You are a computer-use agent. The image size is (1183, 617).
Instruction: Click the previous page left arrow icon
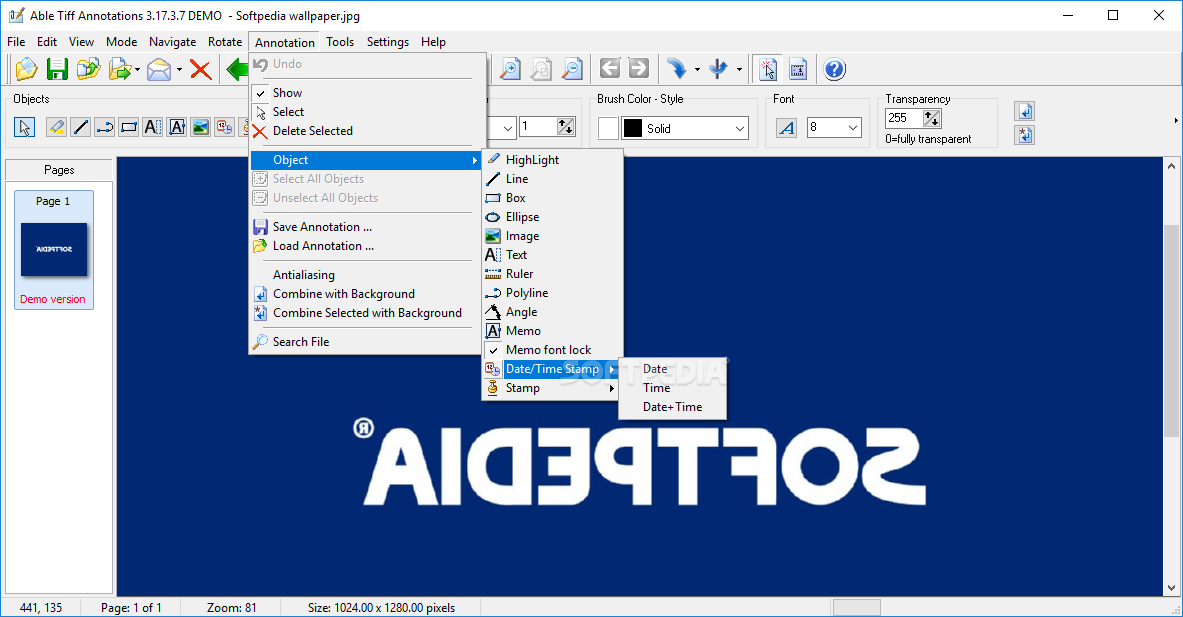point(610,69)
